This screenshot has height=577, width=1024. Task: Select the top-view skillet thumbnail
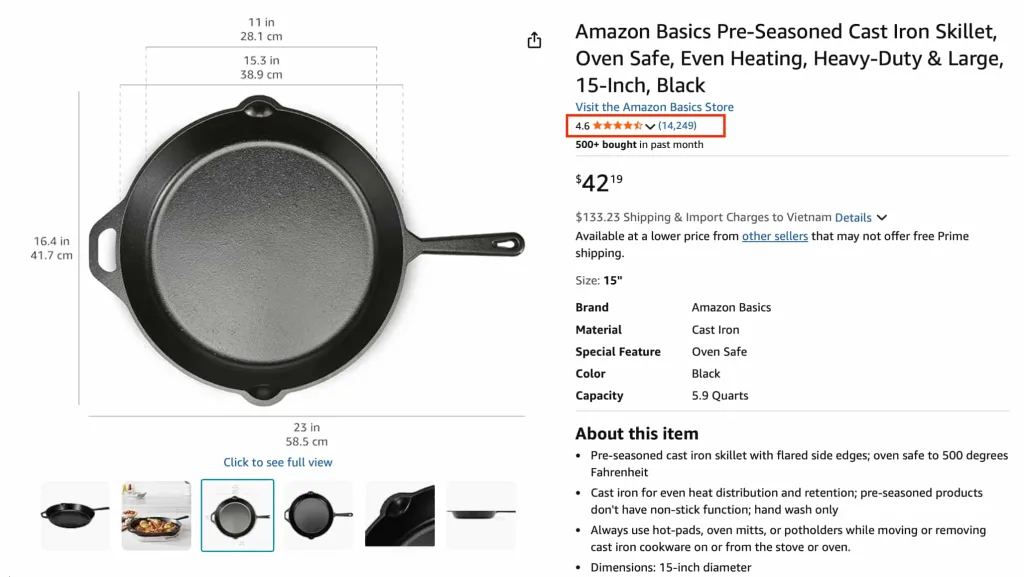pos(318,515)
